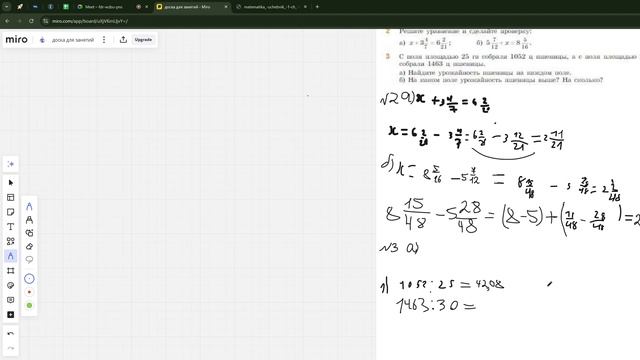Click the active Pen tool in main toolbar

[x=11, y=256]
